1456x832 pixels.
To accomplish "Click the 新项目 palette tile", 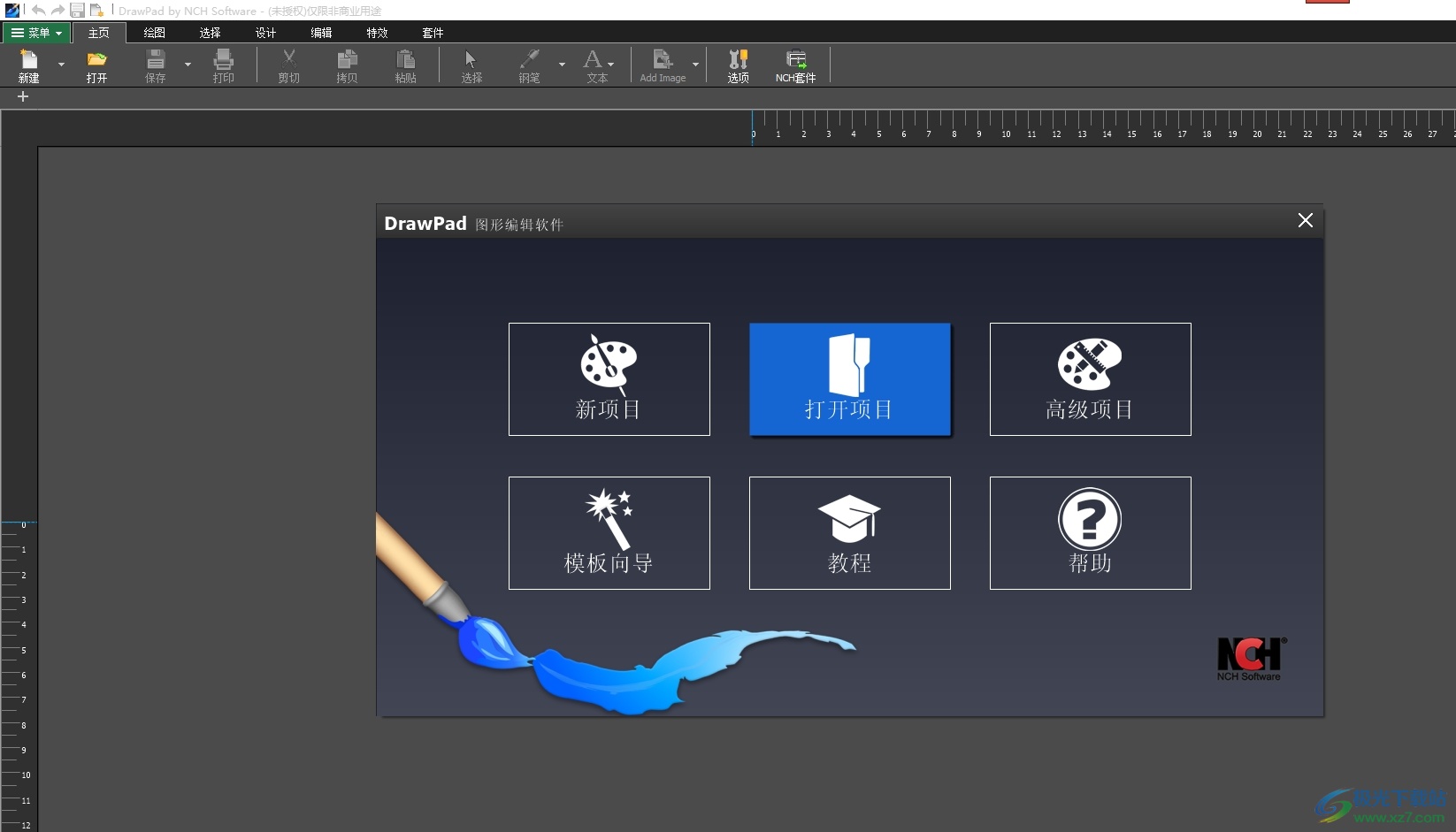I will 609,378.
